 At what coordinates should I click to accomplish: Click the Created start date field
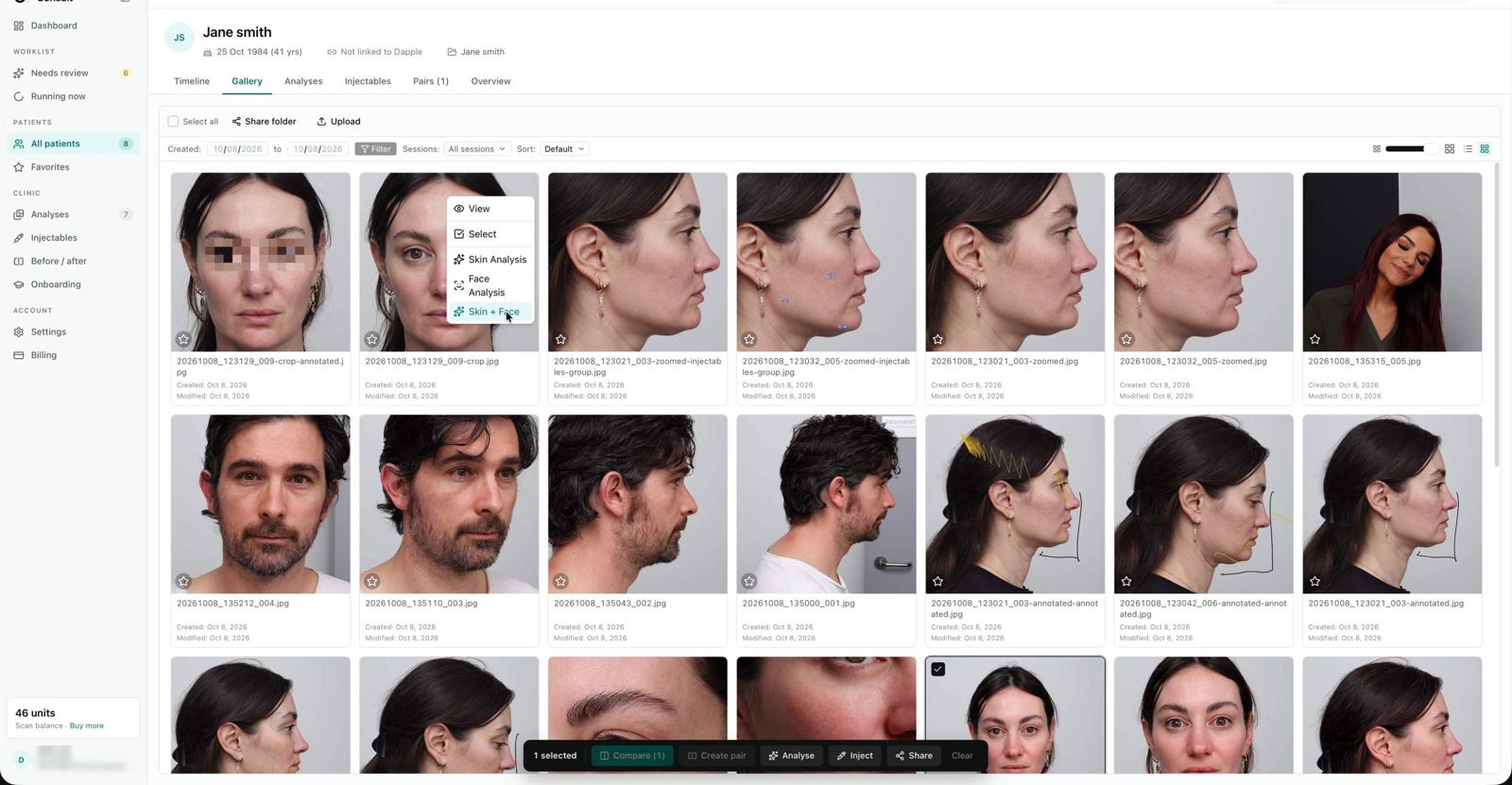tap(238, 149)
